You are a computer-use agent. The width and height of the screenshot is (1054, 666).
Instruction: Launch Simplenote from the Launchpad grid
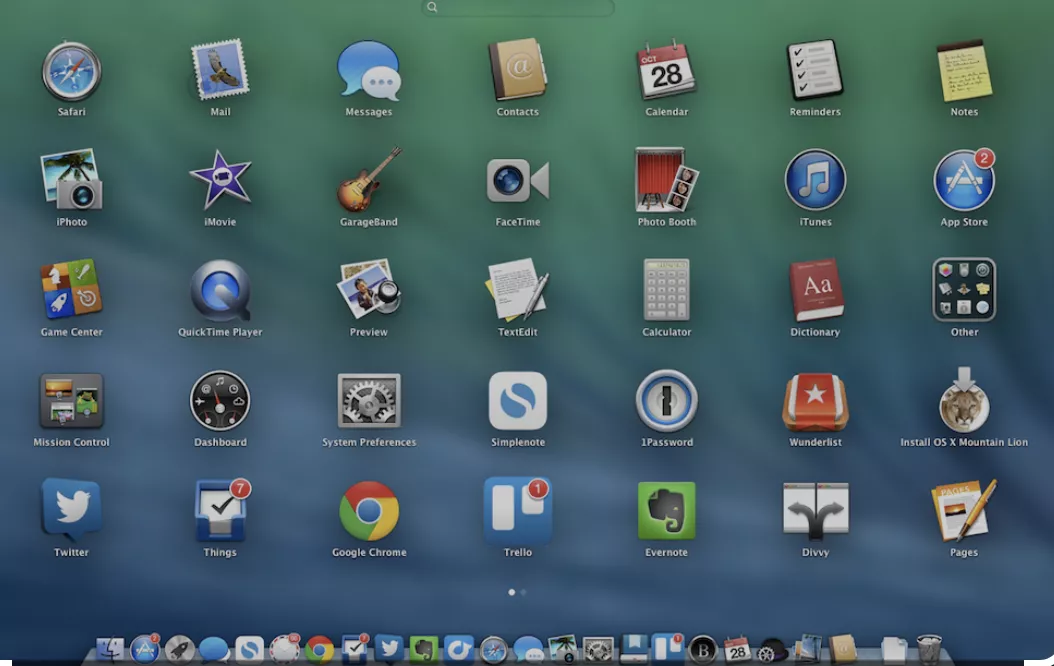tap(517, 401)
